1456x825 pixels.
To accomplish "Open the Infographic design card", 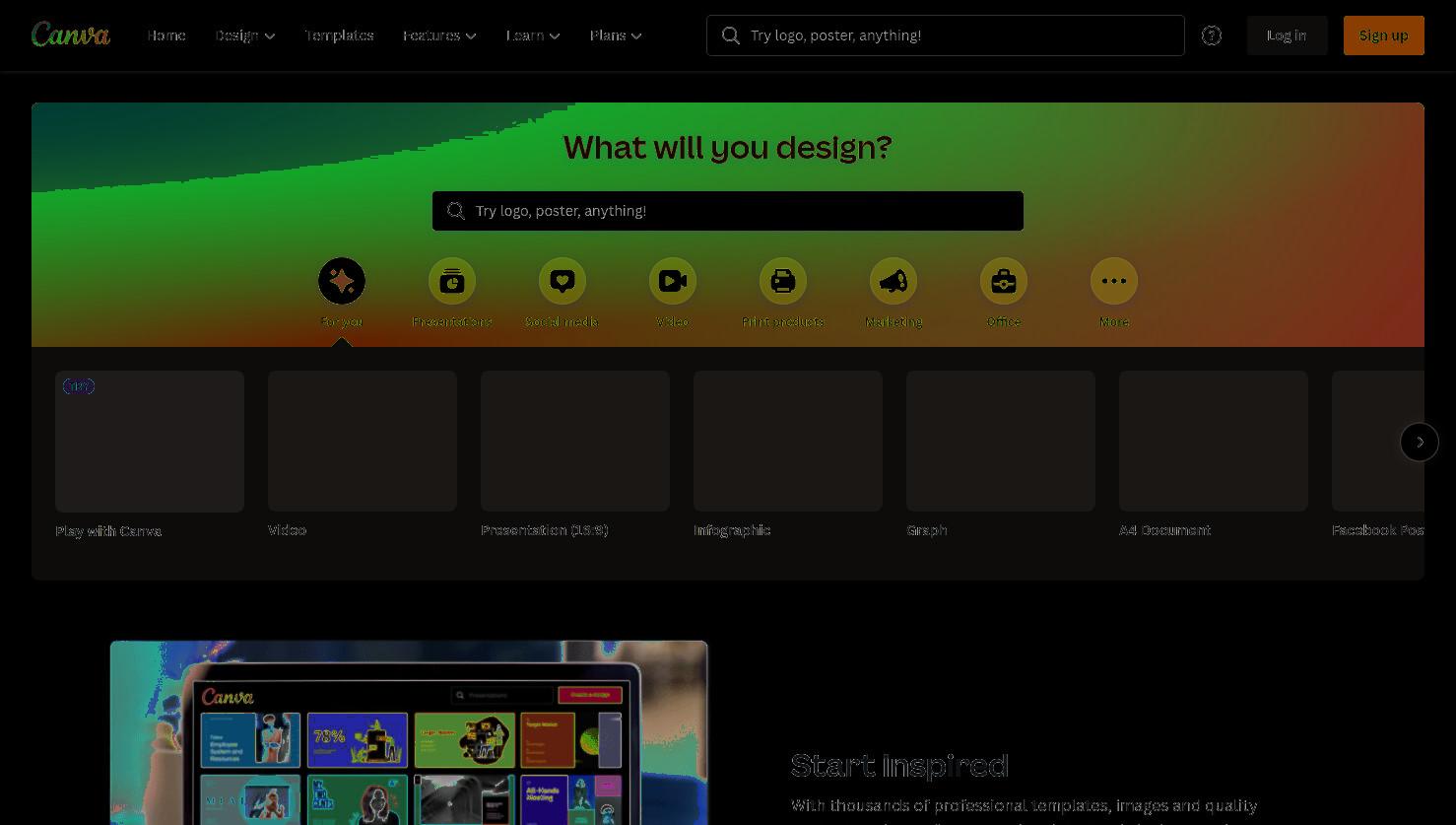I will click(788, 441).
